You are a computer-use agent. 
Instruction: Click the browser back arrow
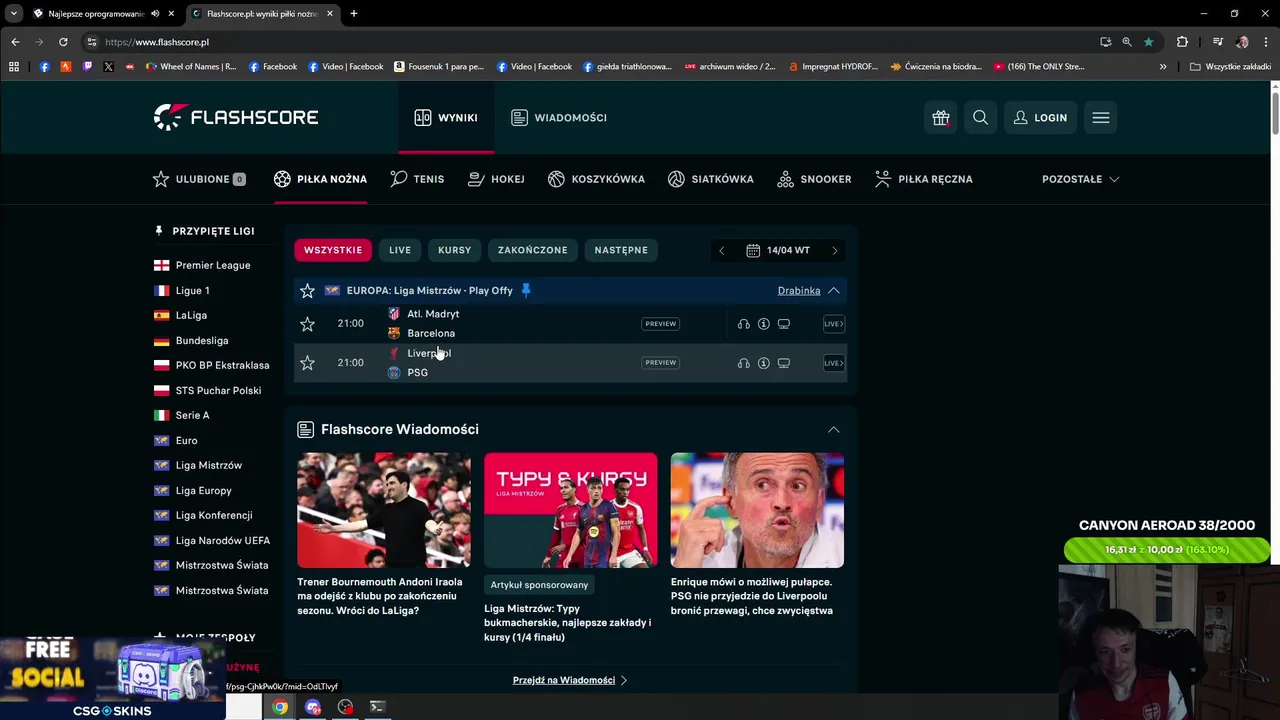[x=15, y=42]
